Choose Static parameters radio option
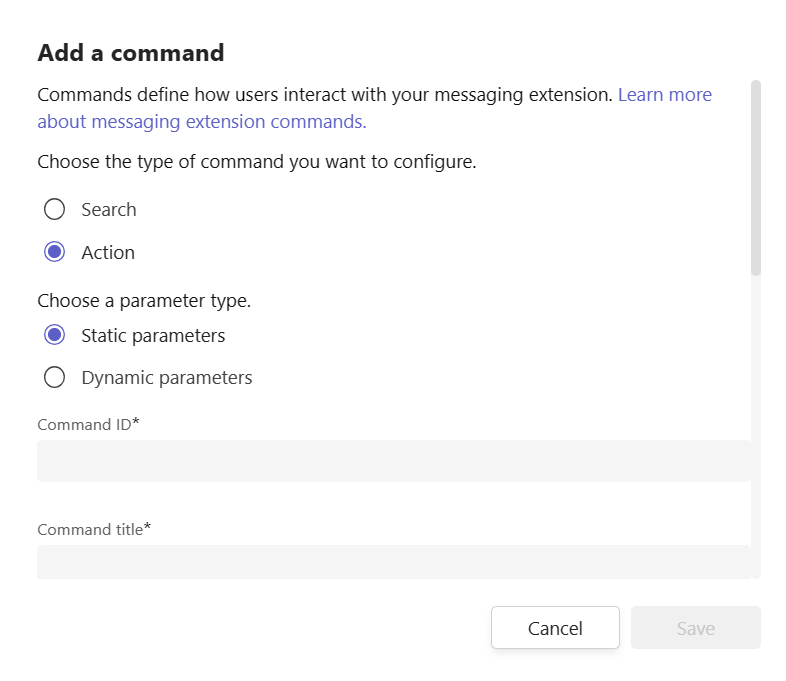The width and height of the screenshot is (786, 681). 54,335
